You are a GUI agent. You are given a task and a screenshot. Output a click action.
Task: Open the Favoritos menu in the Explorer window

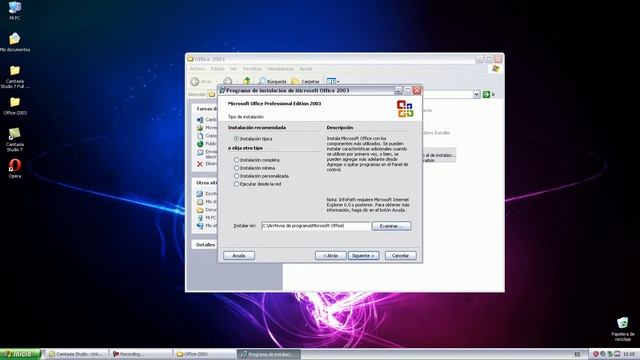(x=252, y=69)
